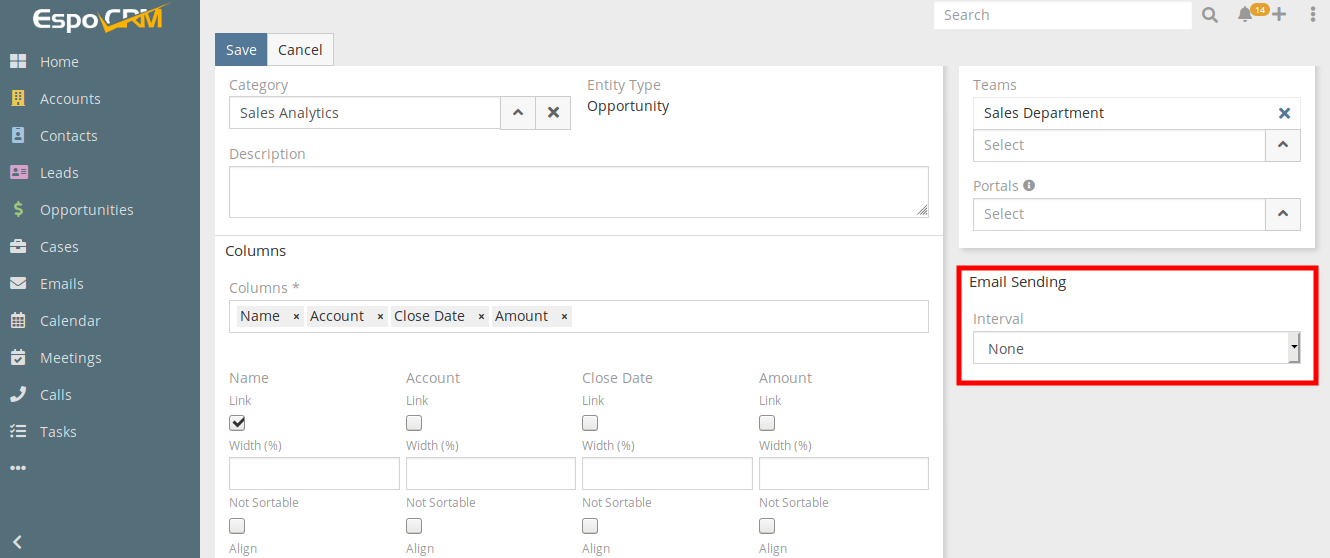Image resolution: width=1330 pixels, height=558 pixels.
Task: Cancel editing the report
Action: tap(300, 50)
